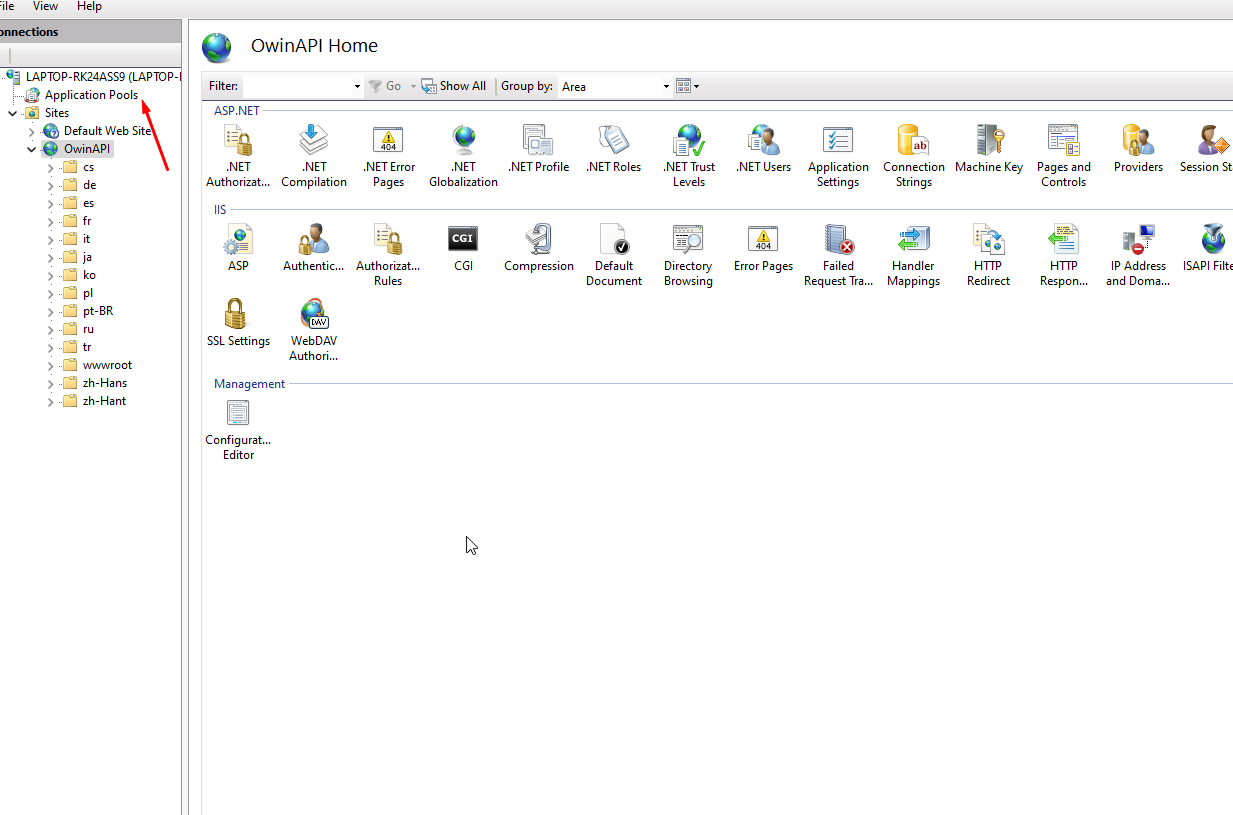The width and height of the screenshot is (1233, 815).
Task: Open .NET Error Pages feature
Action: pyautogui.click(x=389, y=156)
